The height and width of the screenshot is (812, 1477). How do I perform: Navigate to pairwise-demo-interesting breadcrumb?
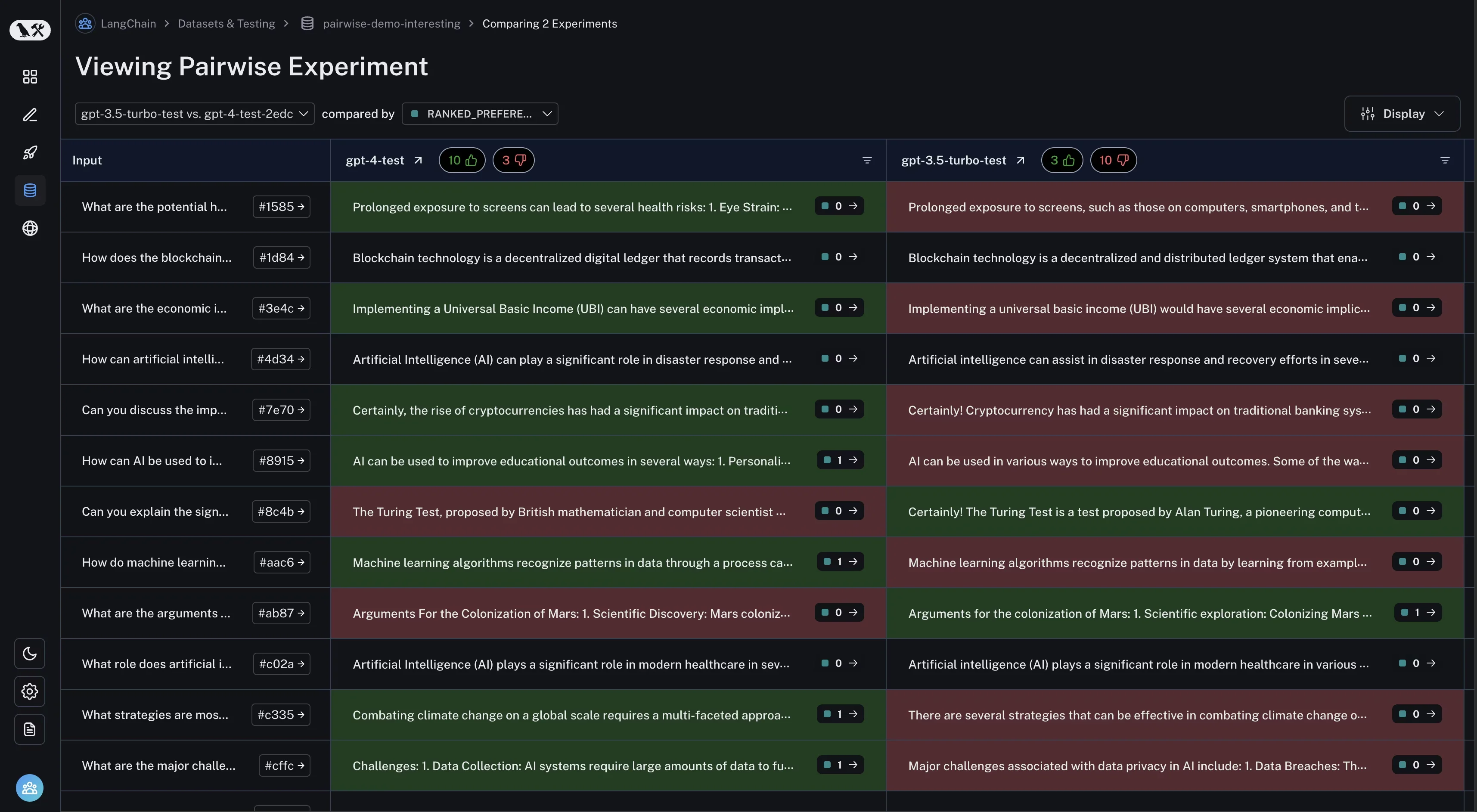coord(391,24)
